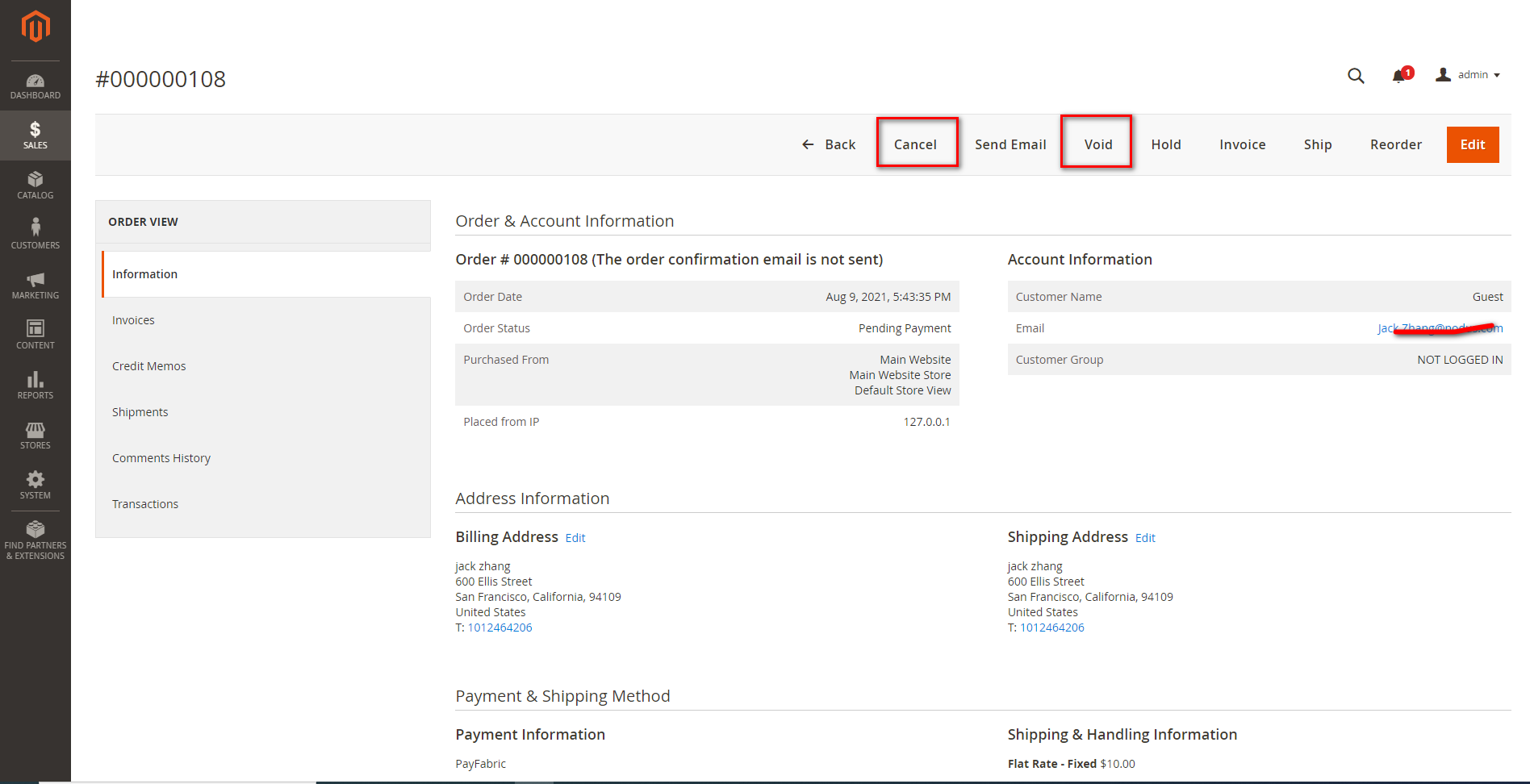The width and height of the screenshot is (1530, 784).
Task: Expand the admin account dropdown
Action: [1468, 75]
